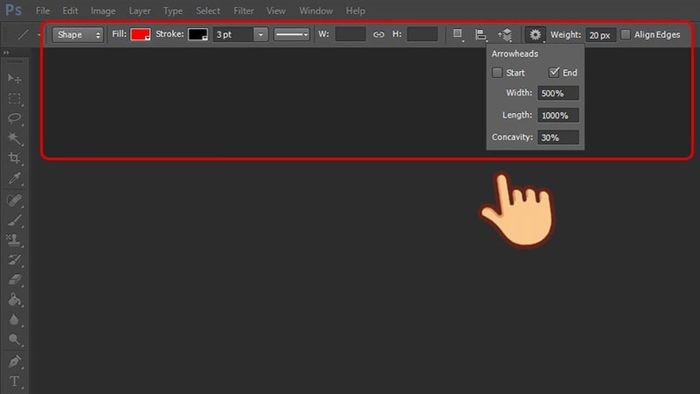The width and height of the screenshot is (700, 394).
Task: Select the Rectangular Marquee tool
Action: (x=14, y=99)
